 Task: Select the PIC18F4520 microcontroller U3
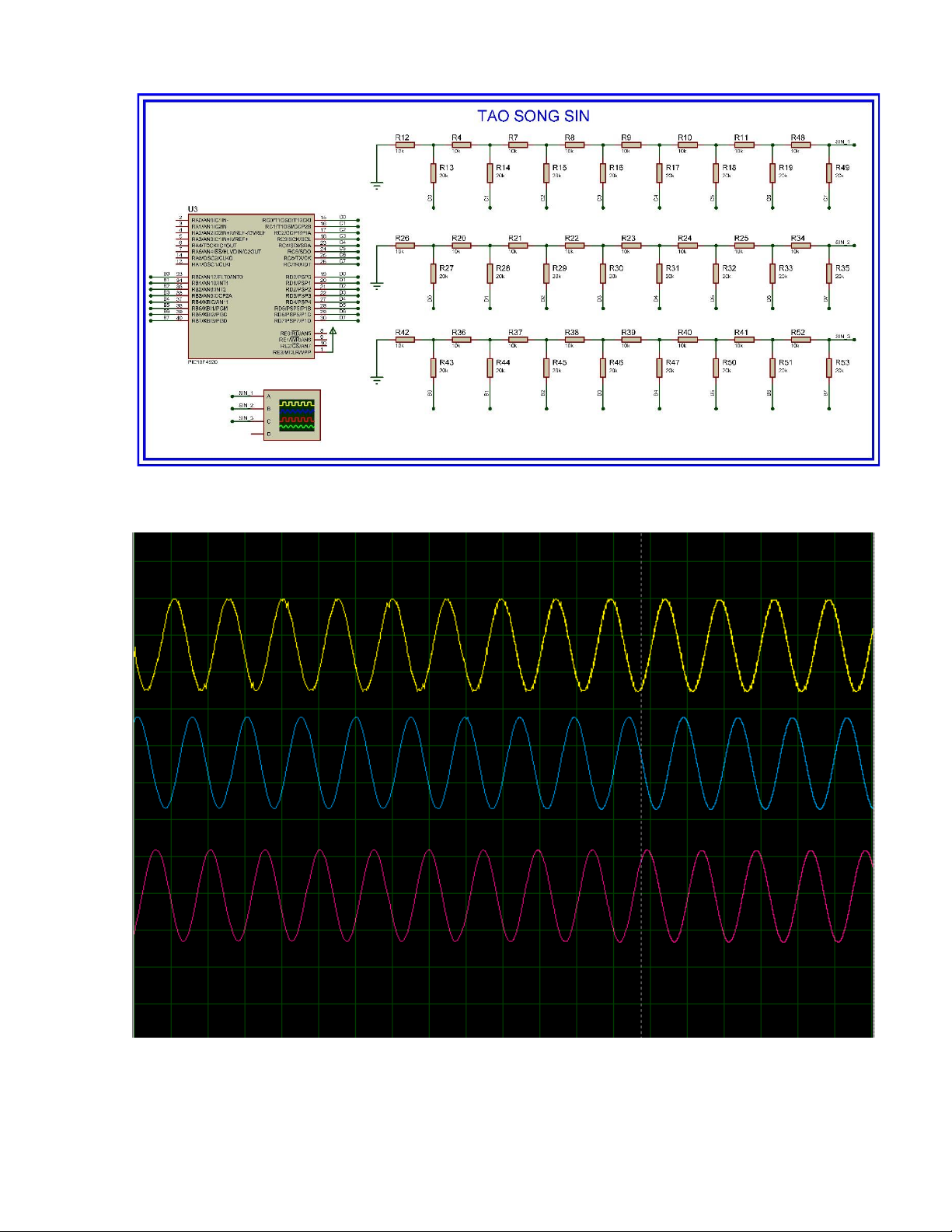click(x=251, y=286)
